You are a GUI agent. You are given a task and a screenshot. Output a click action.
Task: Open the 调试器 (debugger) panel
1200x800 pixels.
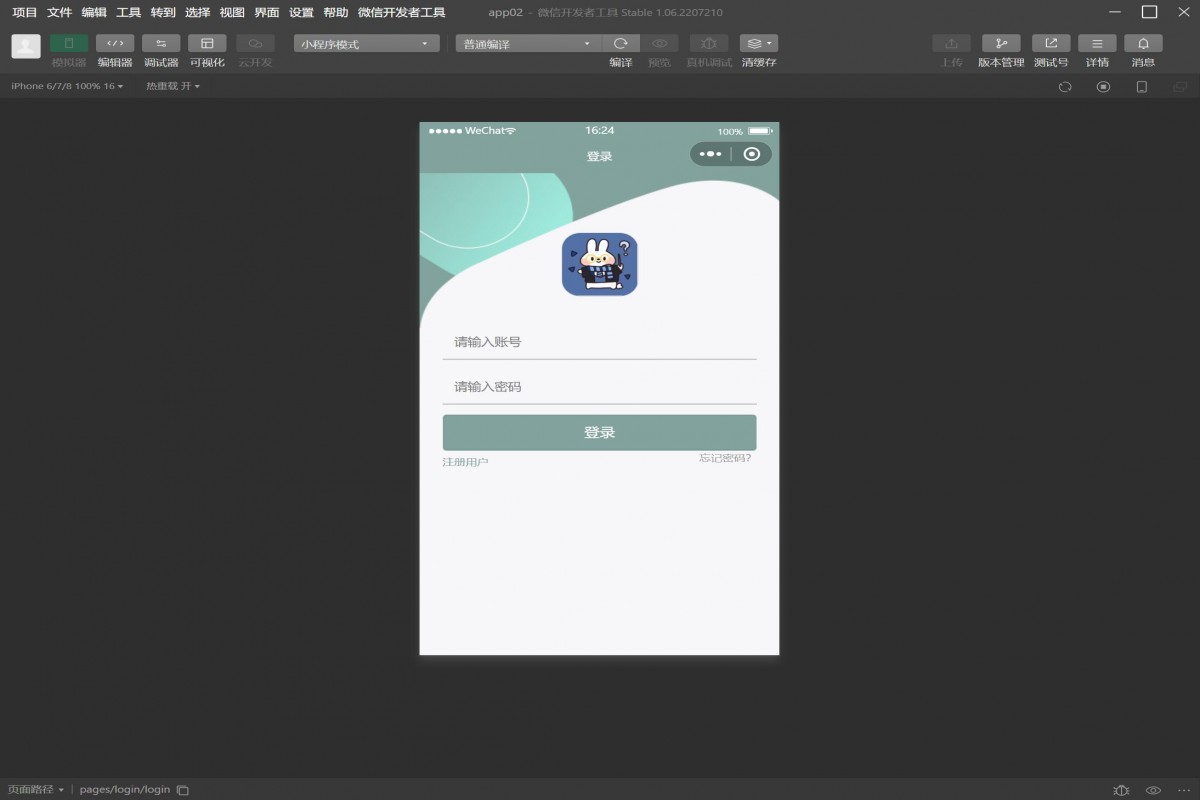pyautogui.click(x=161, y=44)
